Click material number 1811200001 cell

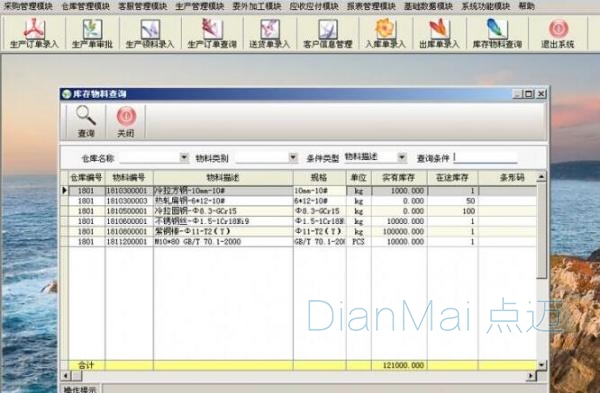[129, 242]
